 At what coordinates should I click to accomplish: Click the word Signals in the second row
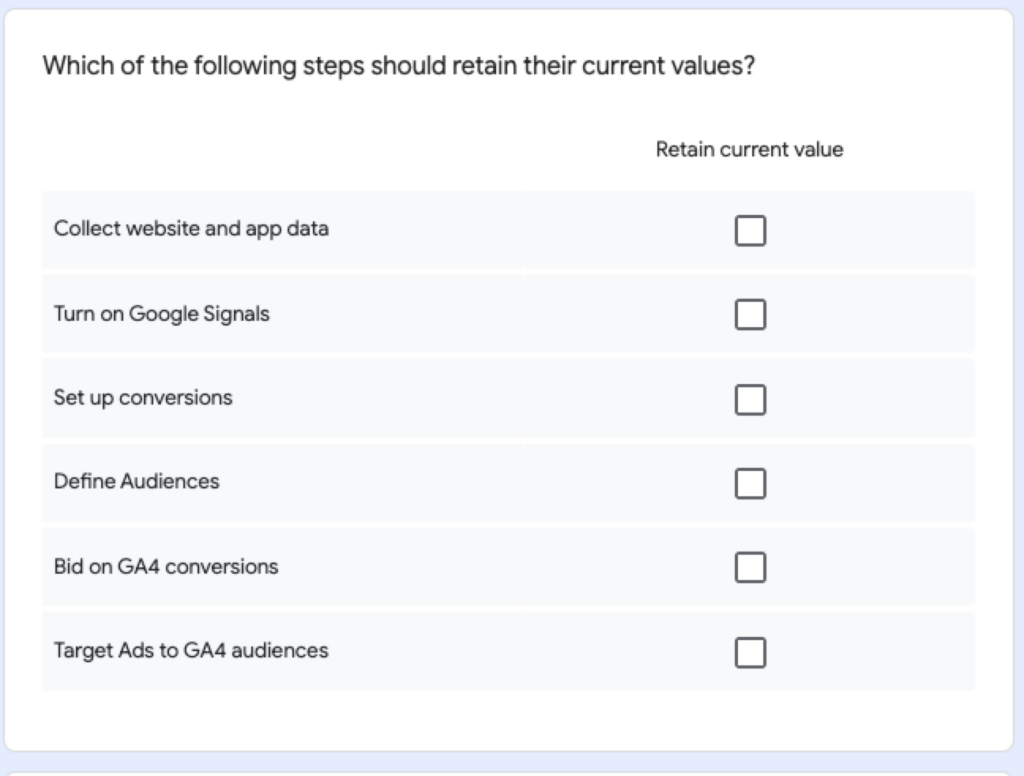[x=236, y=314]
